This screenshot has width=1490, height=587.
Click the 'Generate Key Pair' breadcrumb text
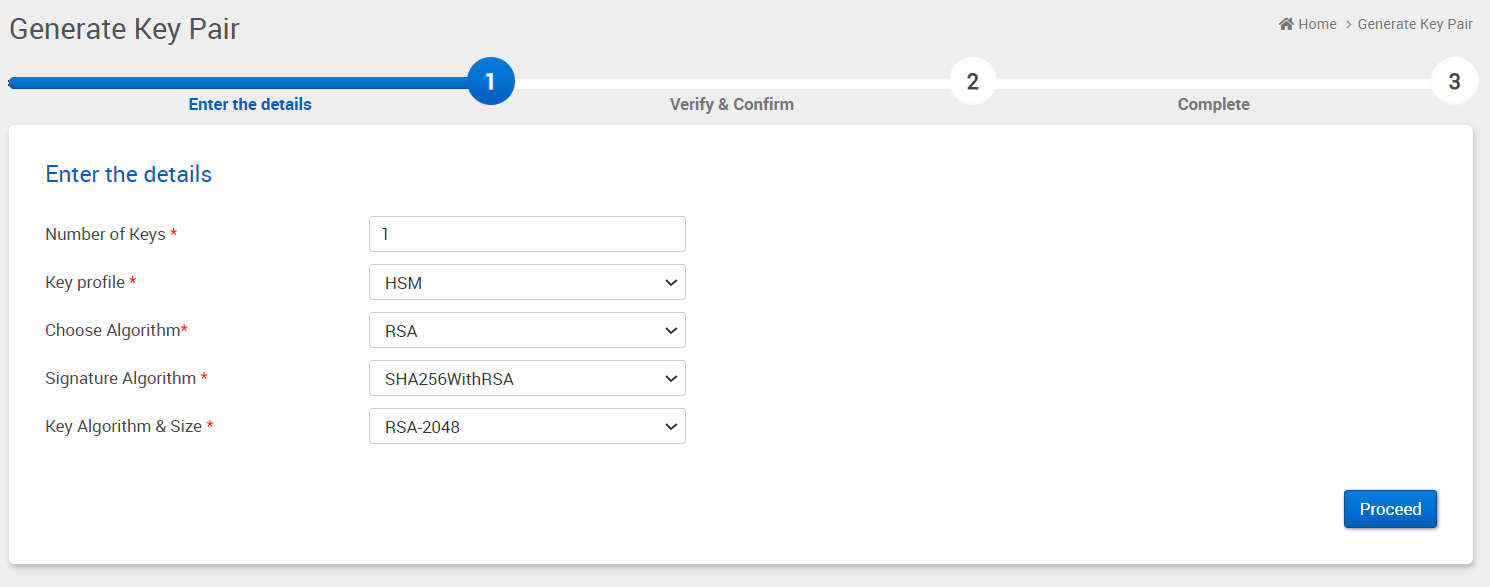coord(1415,24)
